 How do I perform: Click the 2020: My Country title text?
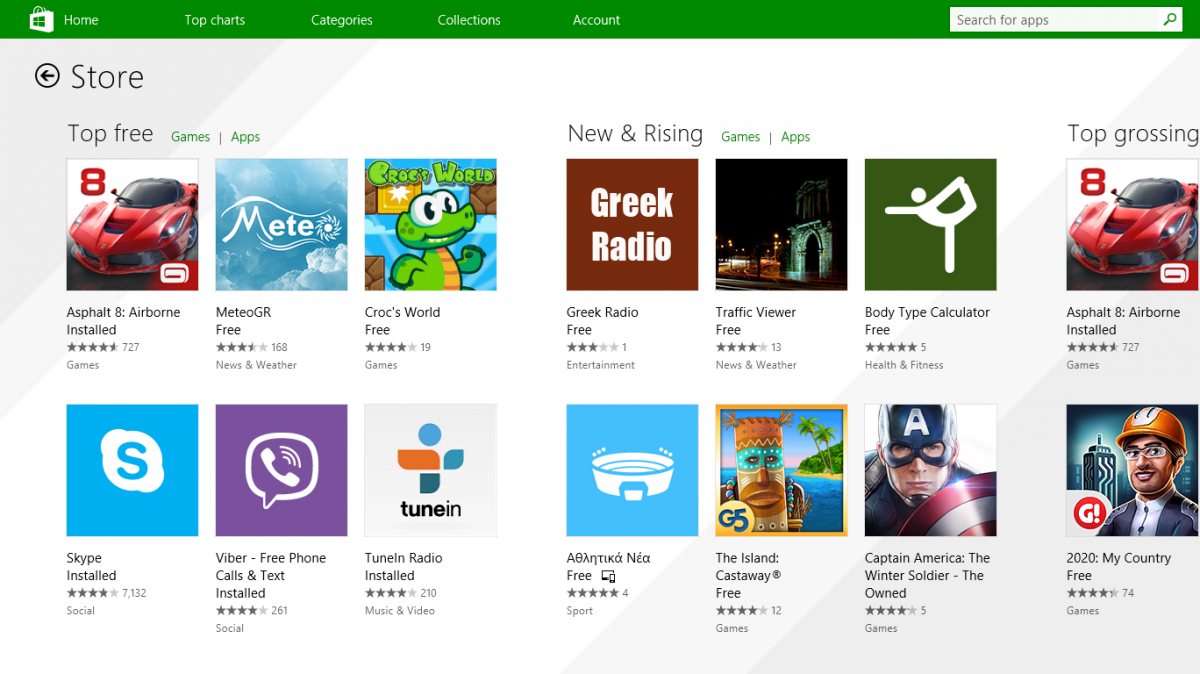tap(1118, 558)
